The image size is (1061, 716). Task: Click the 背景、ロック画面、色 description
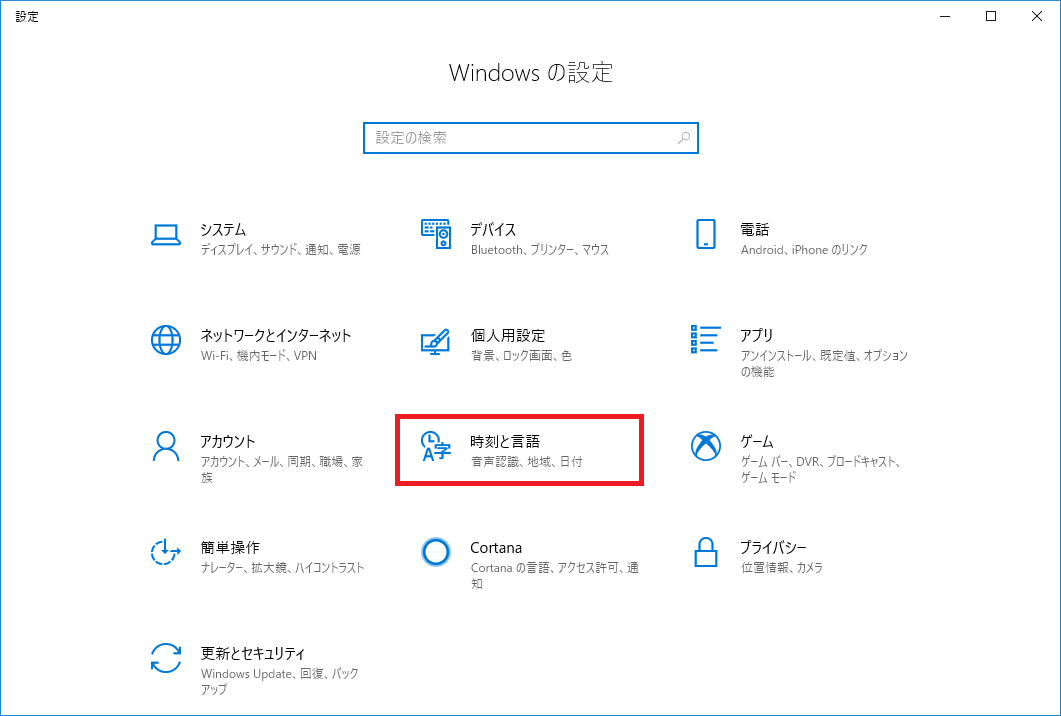click(x=521, y=355)
